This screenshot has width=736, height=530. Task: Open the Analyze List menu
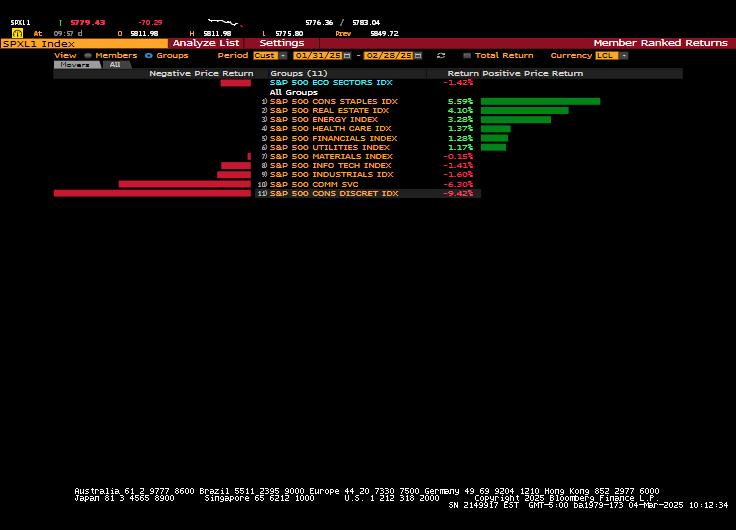(x=206, y=43)
